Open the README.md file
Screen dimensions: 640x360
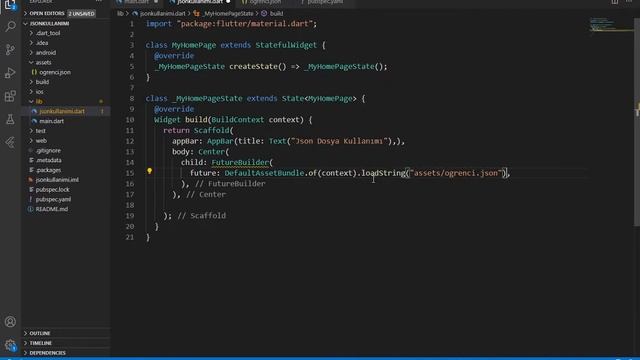(51, 209)
